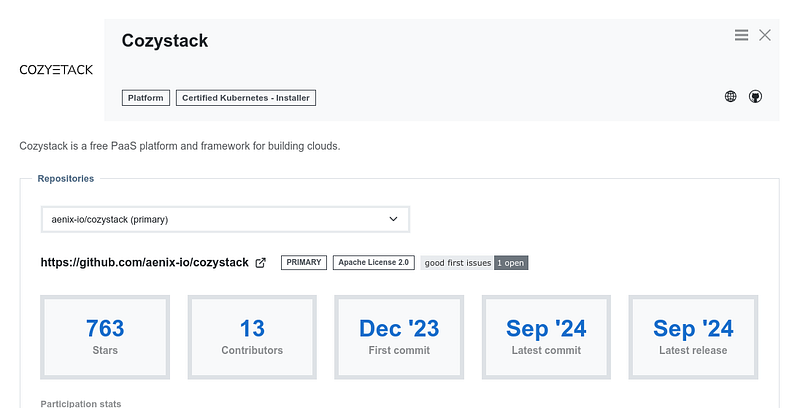Click the 13 Contributors card
Image resolution: width=800 pixels, height=408 pixels.
click(x=252, y=337)
